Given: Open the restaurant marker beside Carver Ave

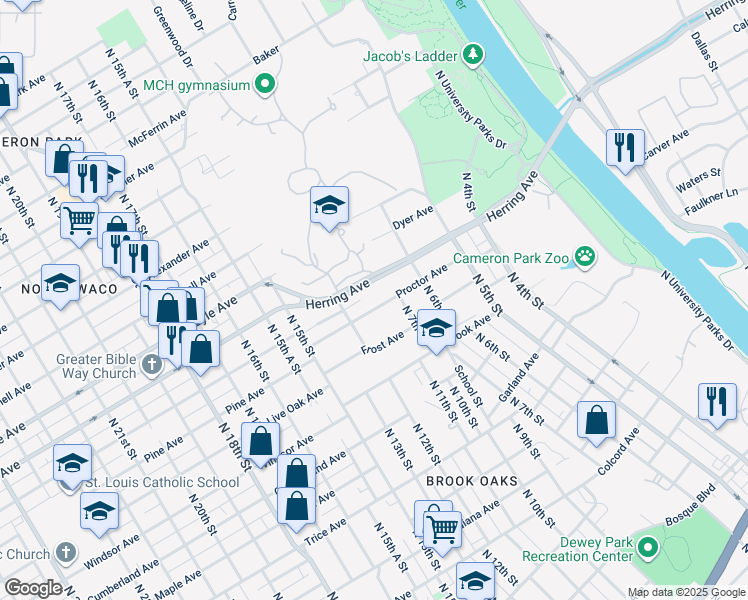Looking at the screenshot, I should click(625, 148).
